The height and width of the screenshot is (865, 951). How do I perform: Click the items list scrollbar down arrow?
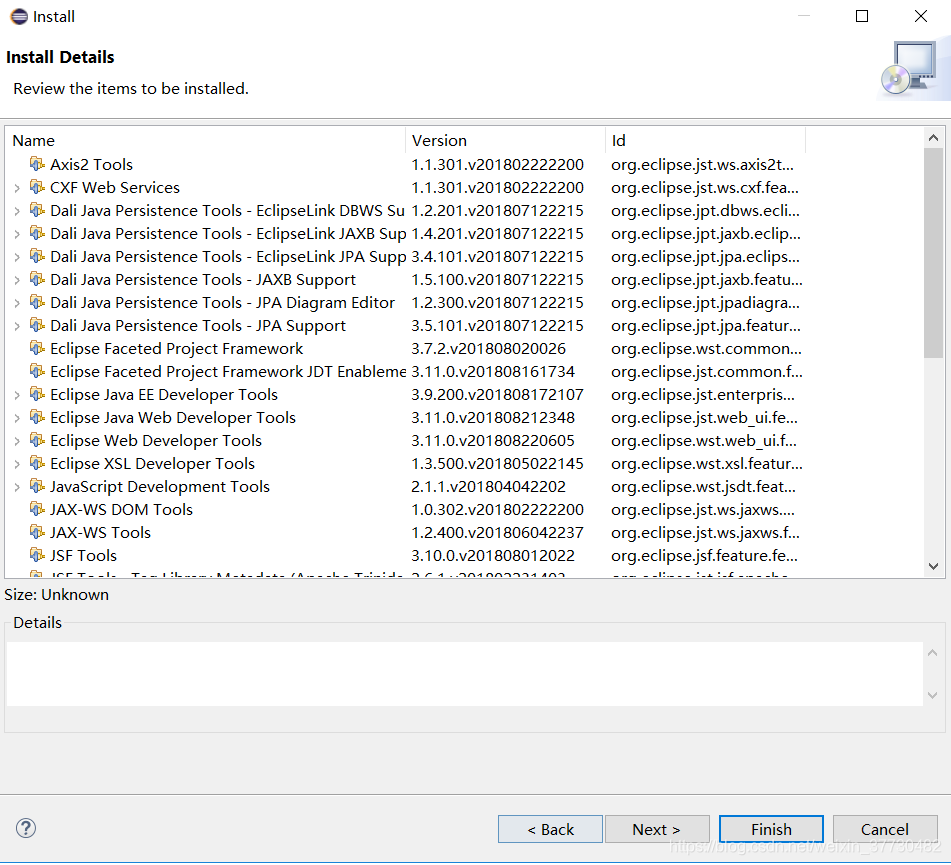pyautogui.click(x=933, y=566)
